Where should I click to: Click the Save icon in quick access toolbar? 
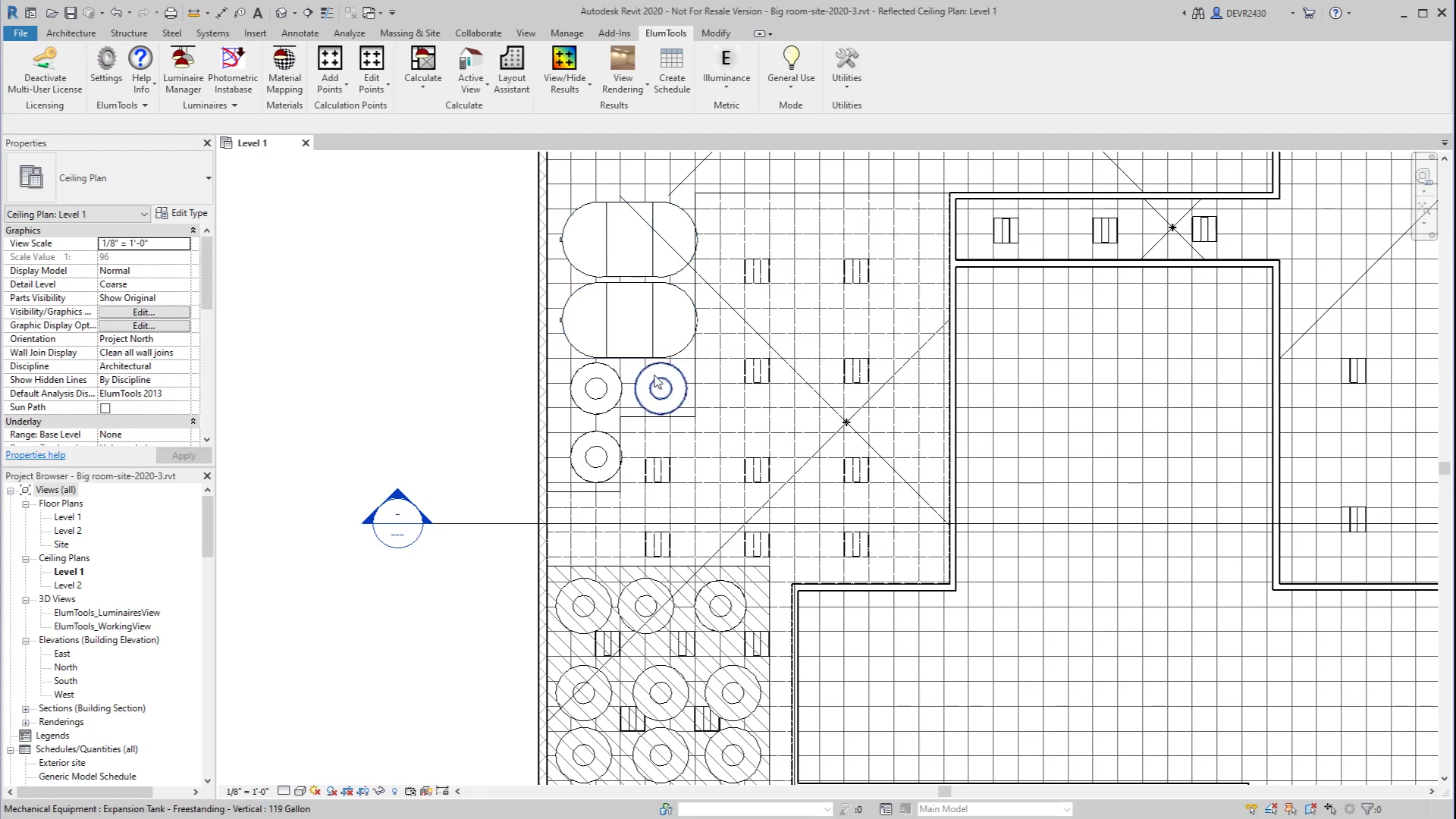[x=71, y=13]
